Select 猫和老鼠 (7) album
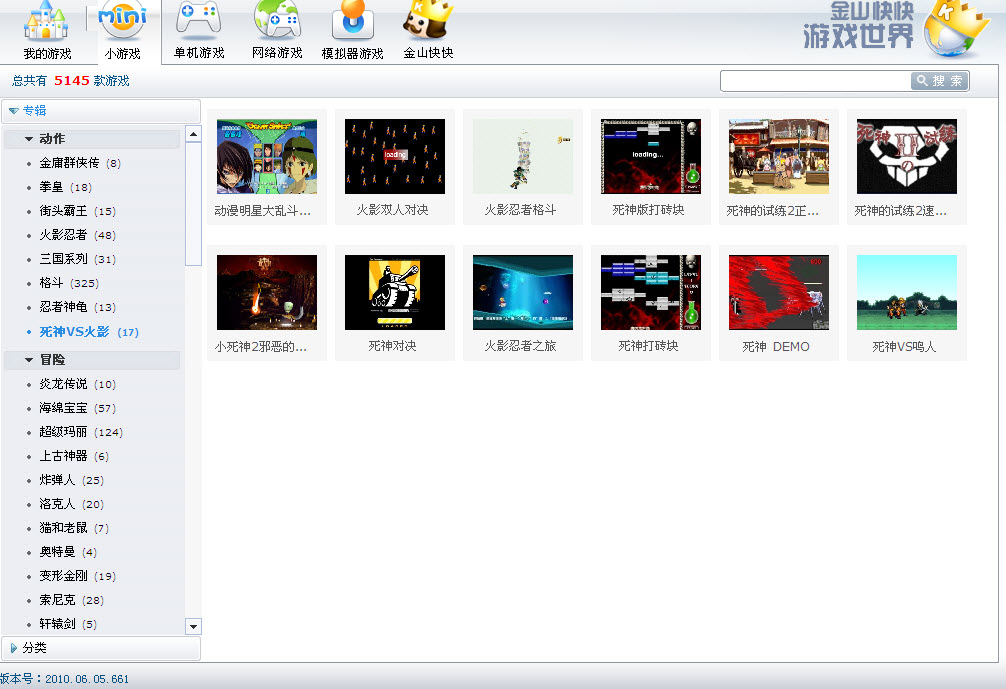 (x=74, y=528)
